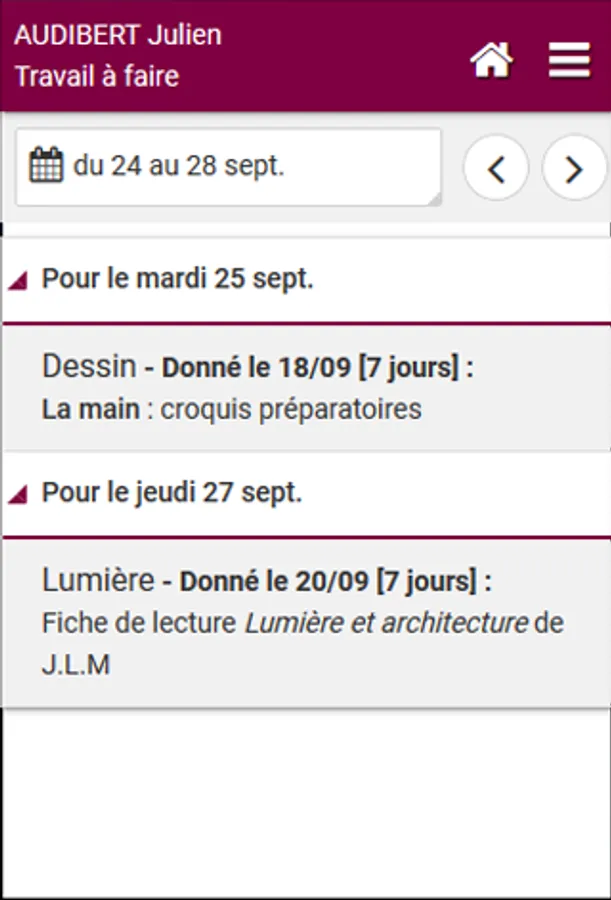Click 'Donné le 20/09 [7 jours]' label
Image resolution: width=611 pixels, height=900 pixels.
[x=334, y=581]
